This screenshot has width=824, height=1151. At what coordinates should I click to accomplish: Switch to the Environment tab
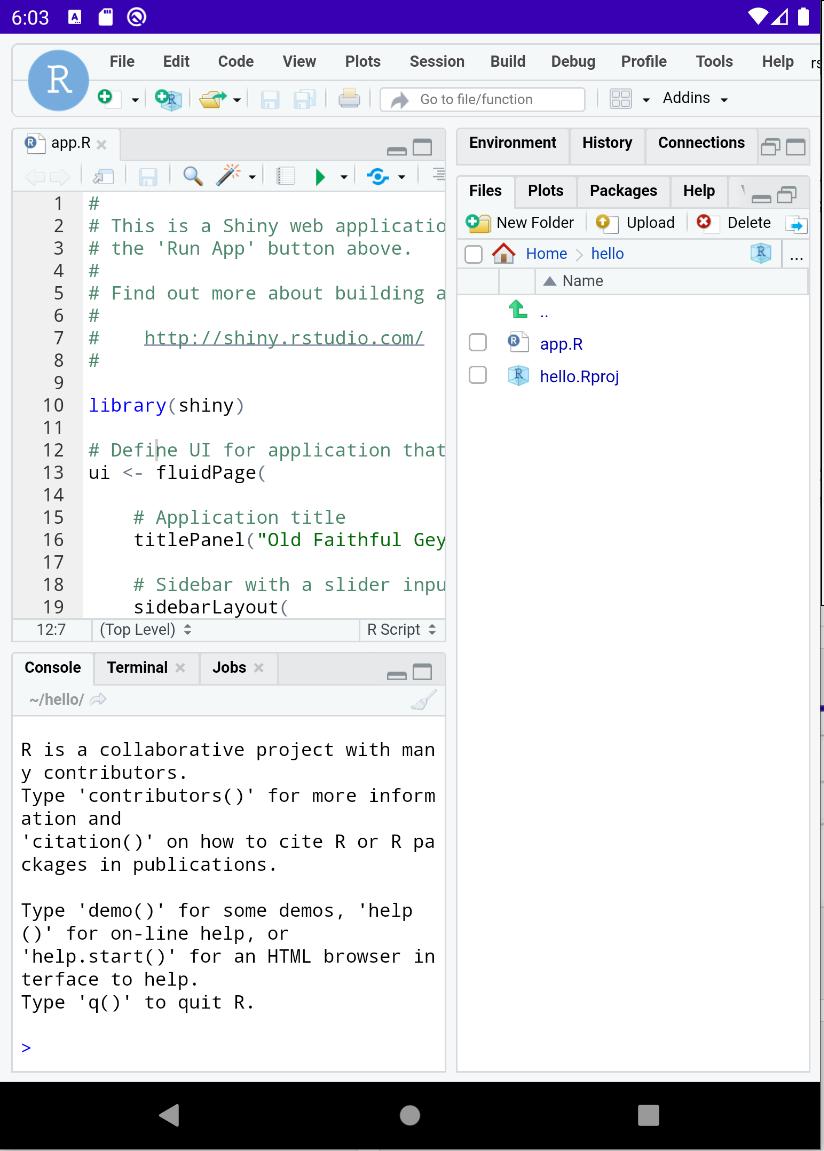(x=512, y=142)
